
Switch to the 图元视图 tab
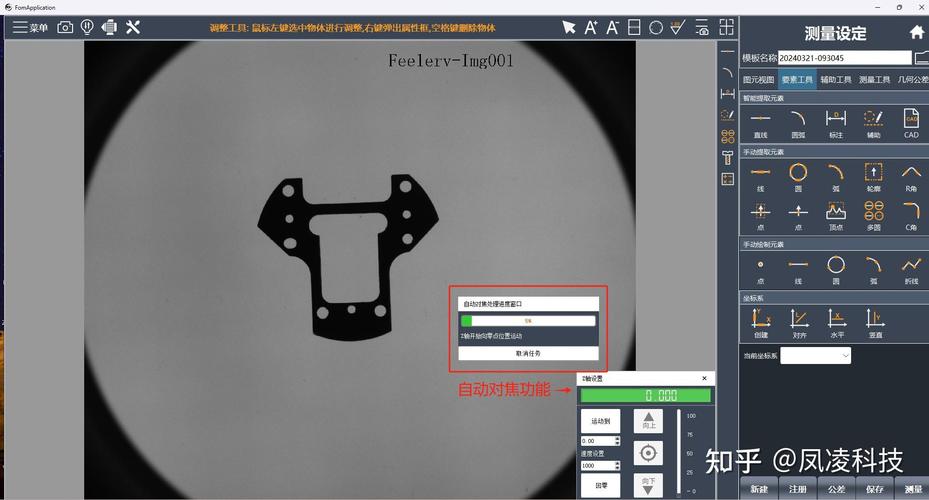pyautogui.click(x=758, y=79)
